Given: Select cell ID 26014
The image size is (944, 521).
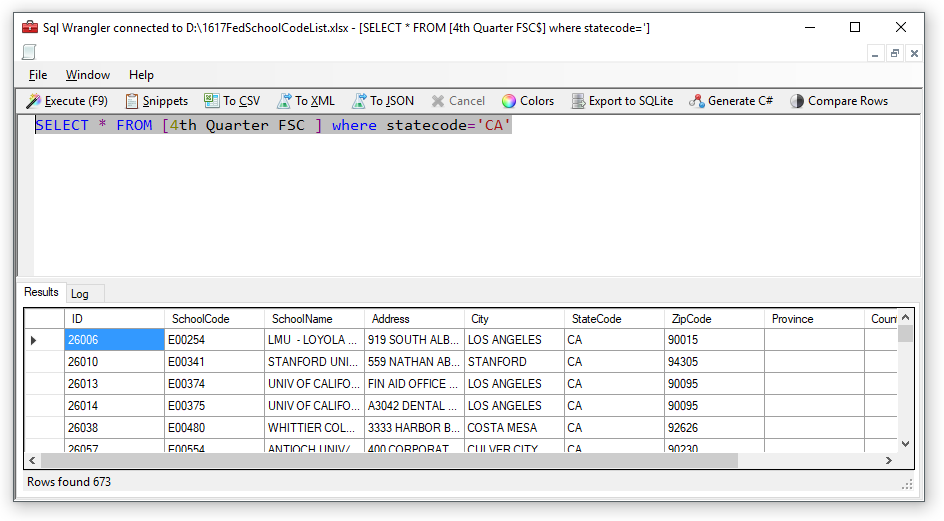Looking at the screenshot, I should (x=114, y=405).
